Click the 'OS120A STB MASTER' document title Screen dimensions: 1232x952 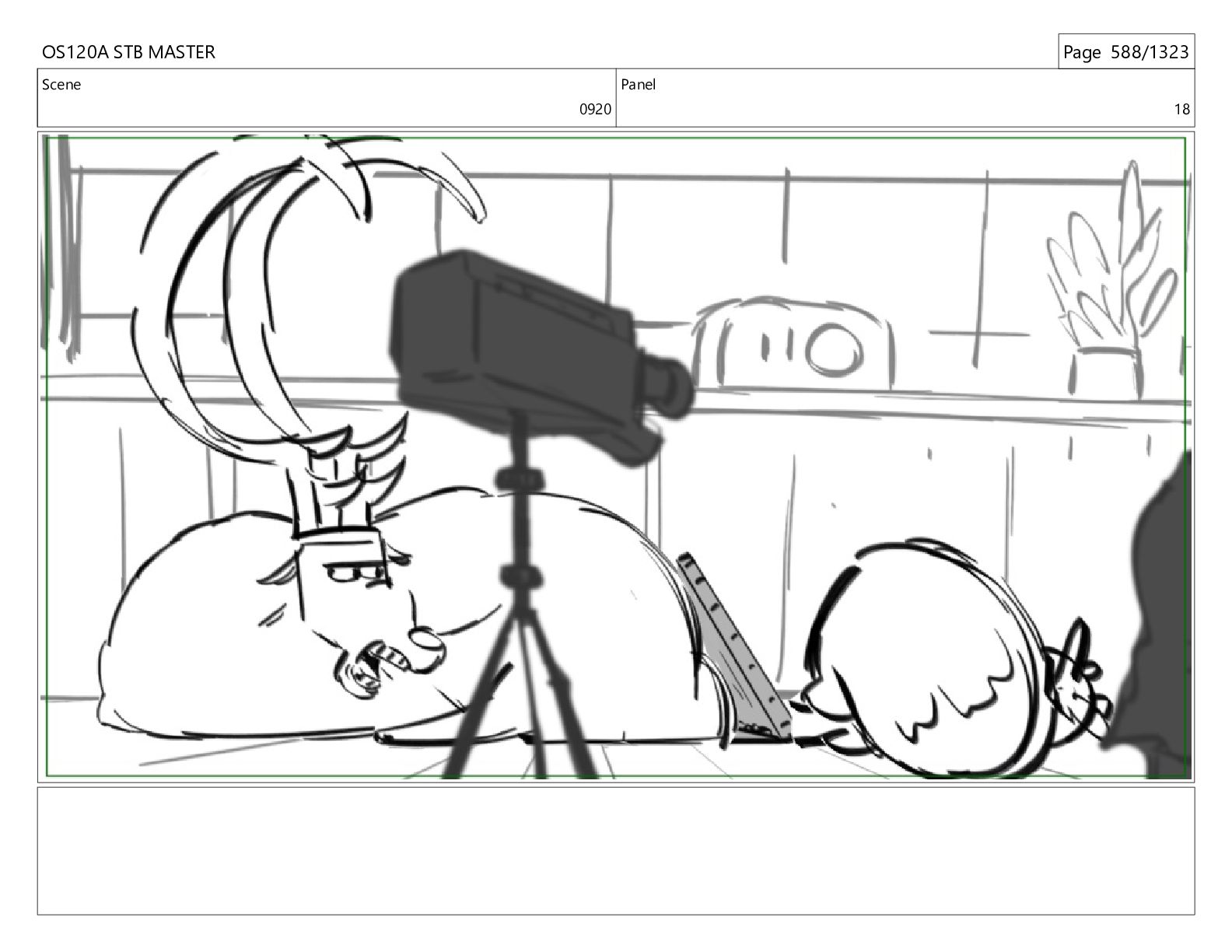(128, 52)
